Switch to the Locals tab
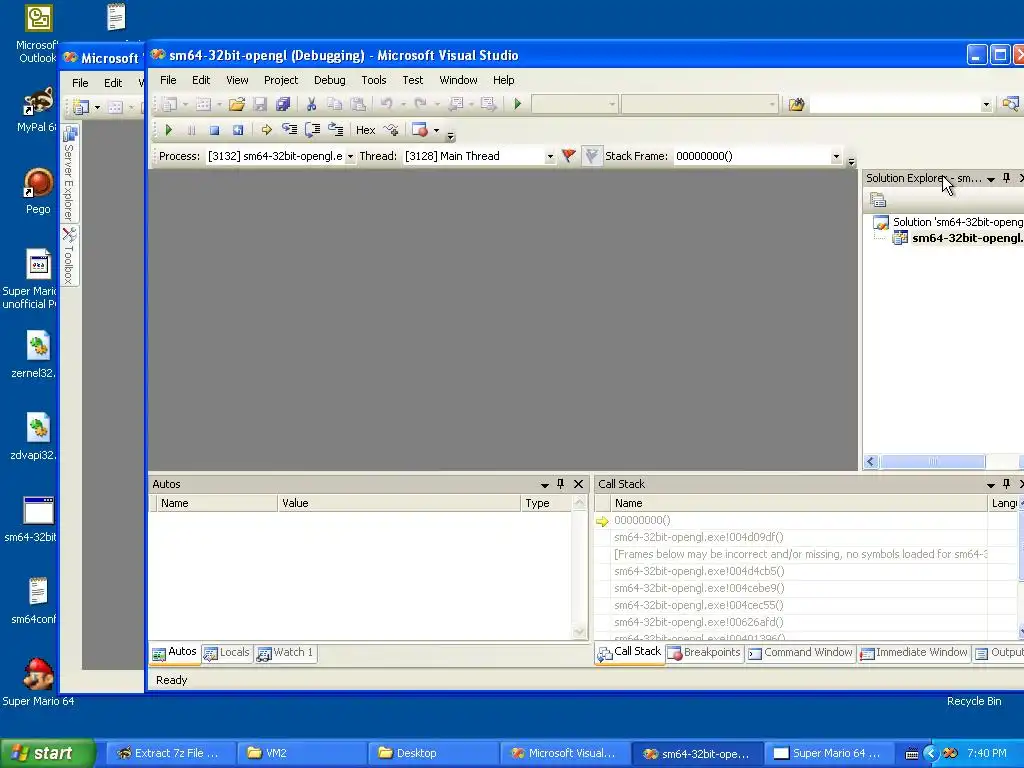This screenshot has height=768, width=1024. tap(227, 652)
